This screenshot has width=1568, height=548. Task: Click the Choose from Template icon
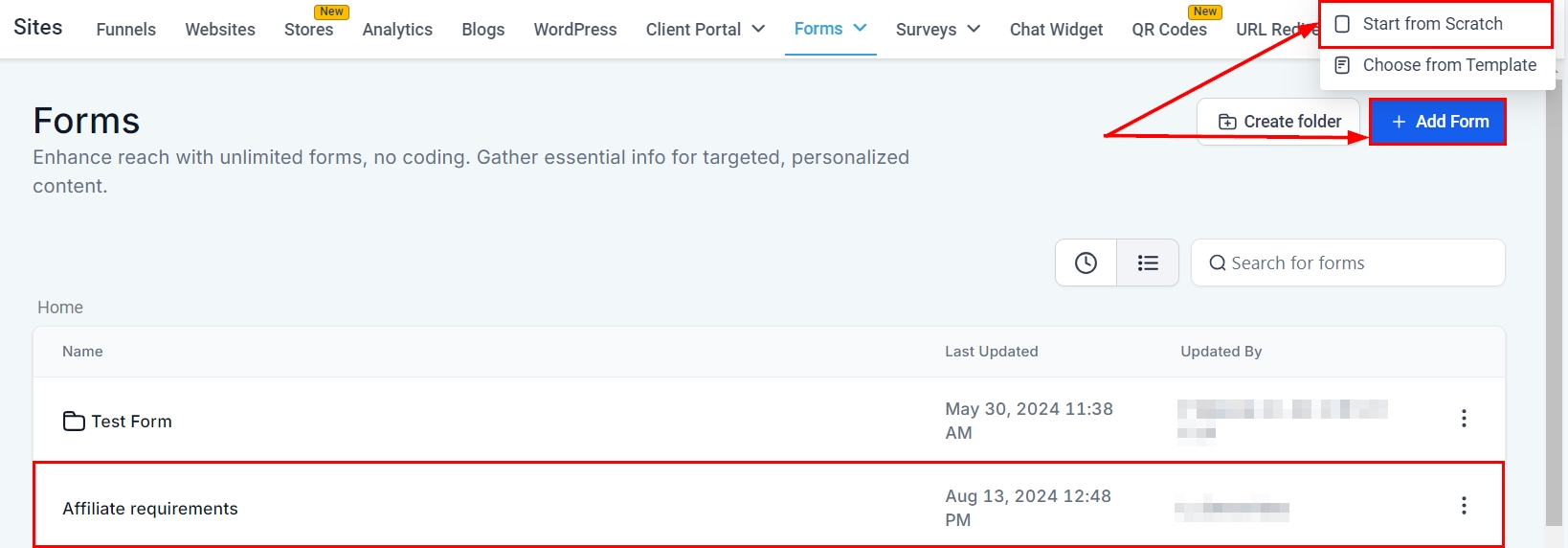[1342, 65]
